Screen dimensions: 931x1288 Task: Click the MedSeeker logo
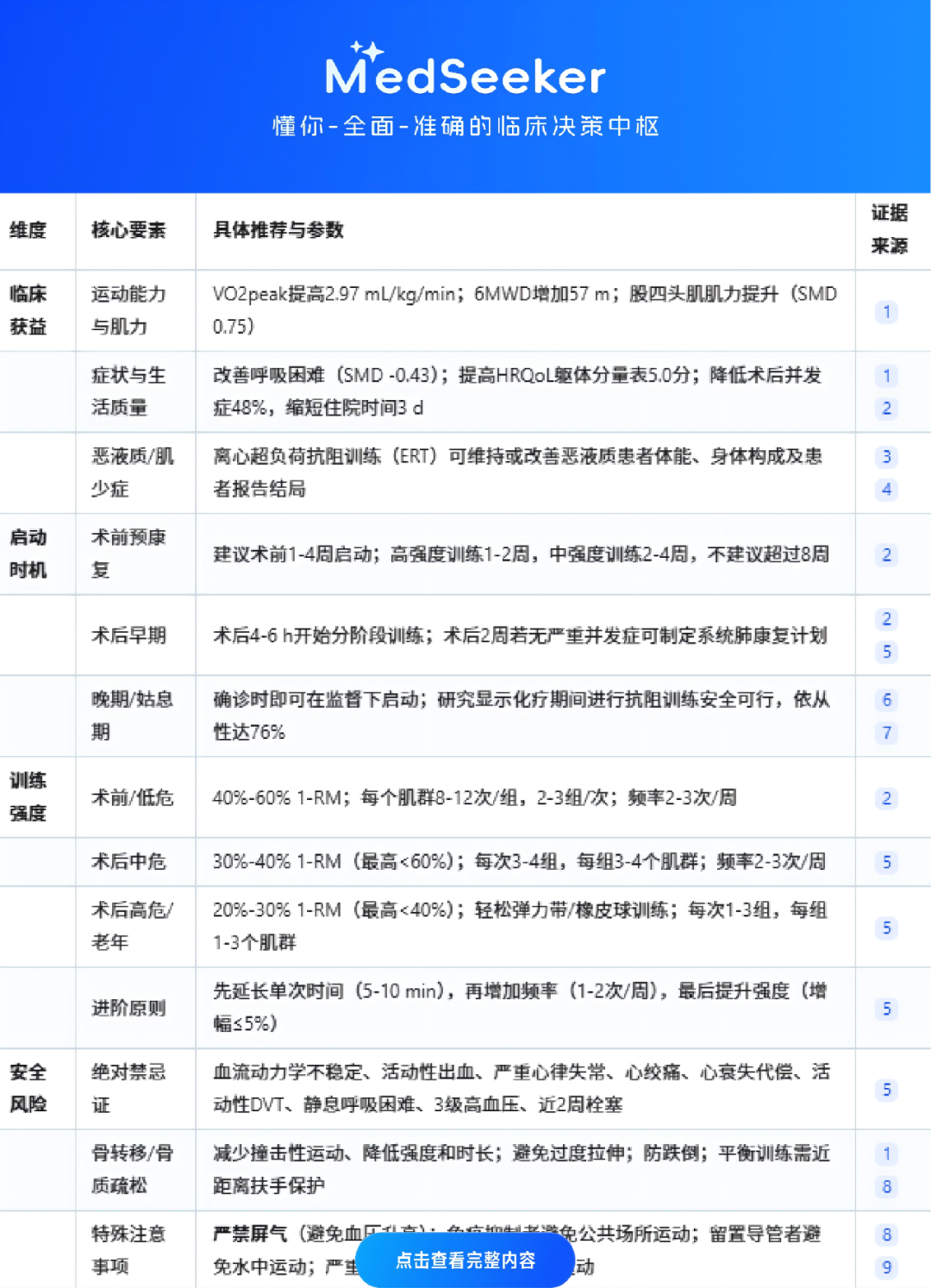pos(465,68)
